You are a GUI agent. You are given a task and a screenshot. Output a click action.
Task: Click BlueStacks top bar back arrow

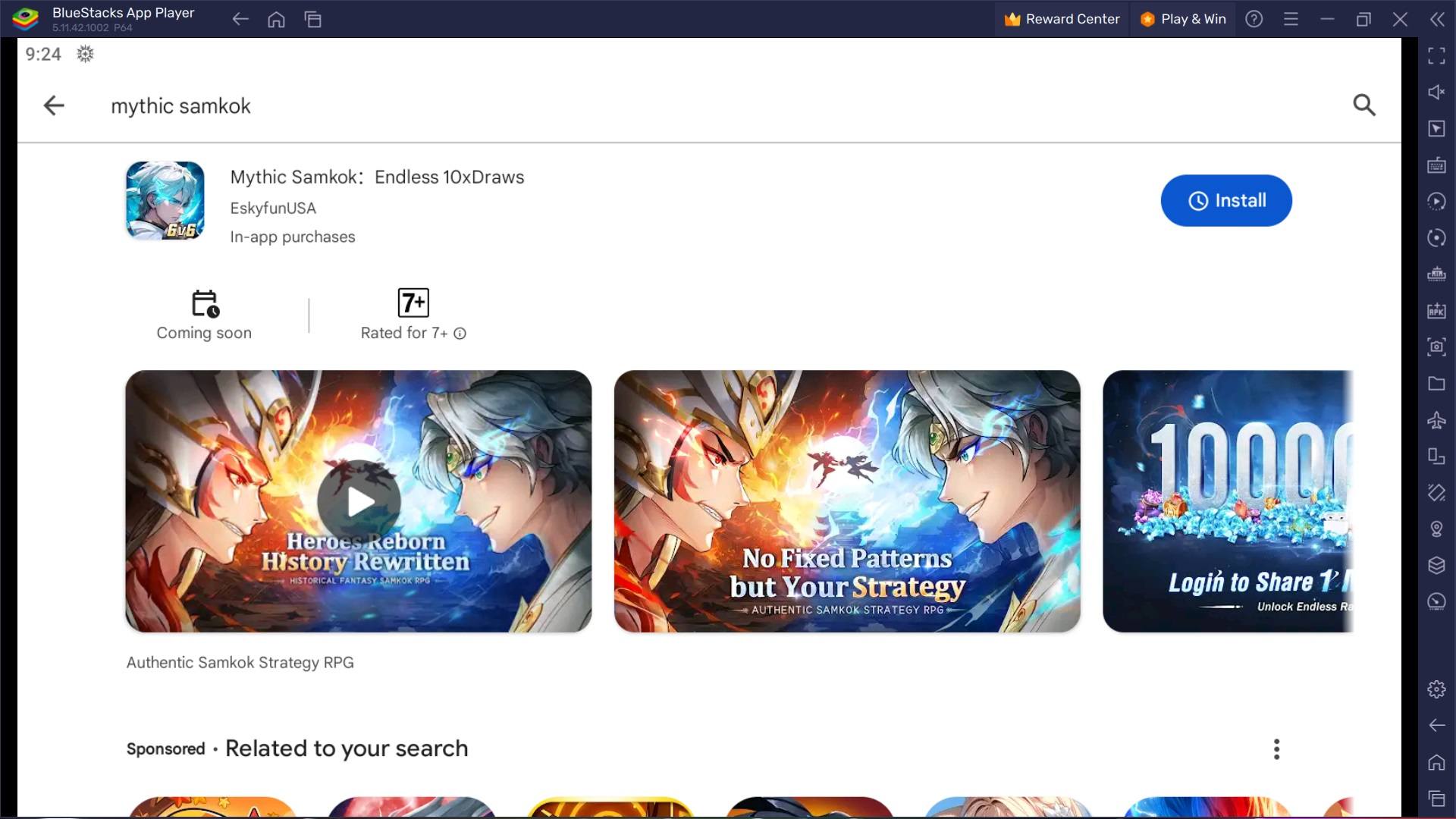click(x=240, y=20)
